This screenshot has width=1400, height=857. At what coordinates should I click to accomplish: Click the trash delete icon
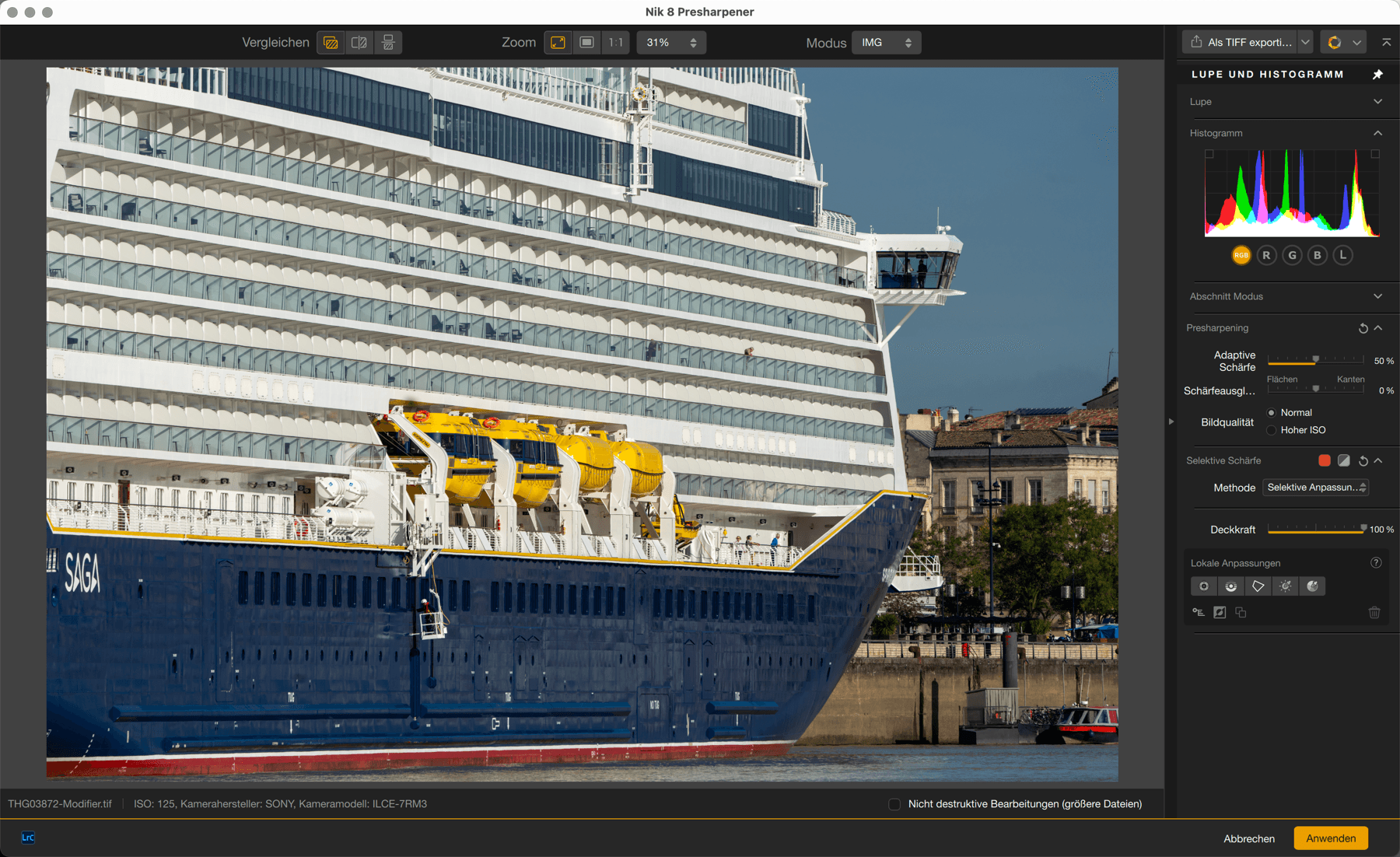(1374, 613)
